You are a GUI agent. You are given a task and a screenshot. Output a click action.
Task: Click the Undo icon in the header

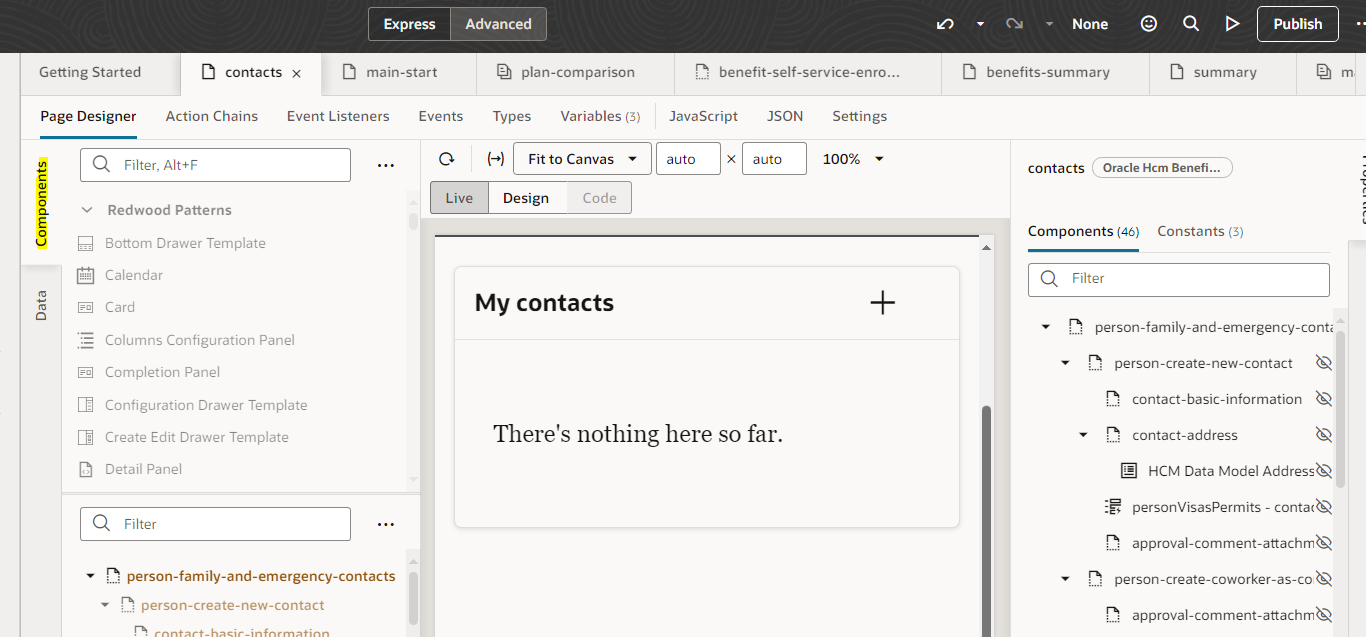click(x=944, y=23)
